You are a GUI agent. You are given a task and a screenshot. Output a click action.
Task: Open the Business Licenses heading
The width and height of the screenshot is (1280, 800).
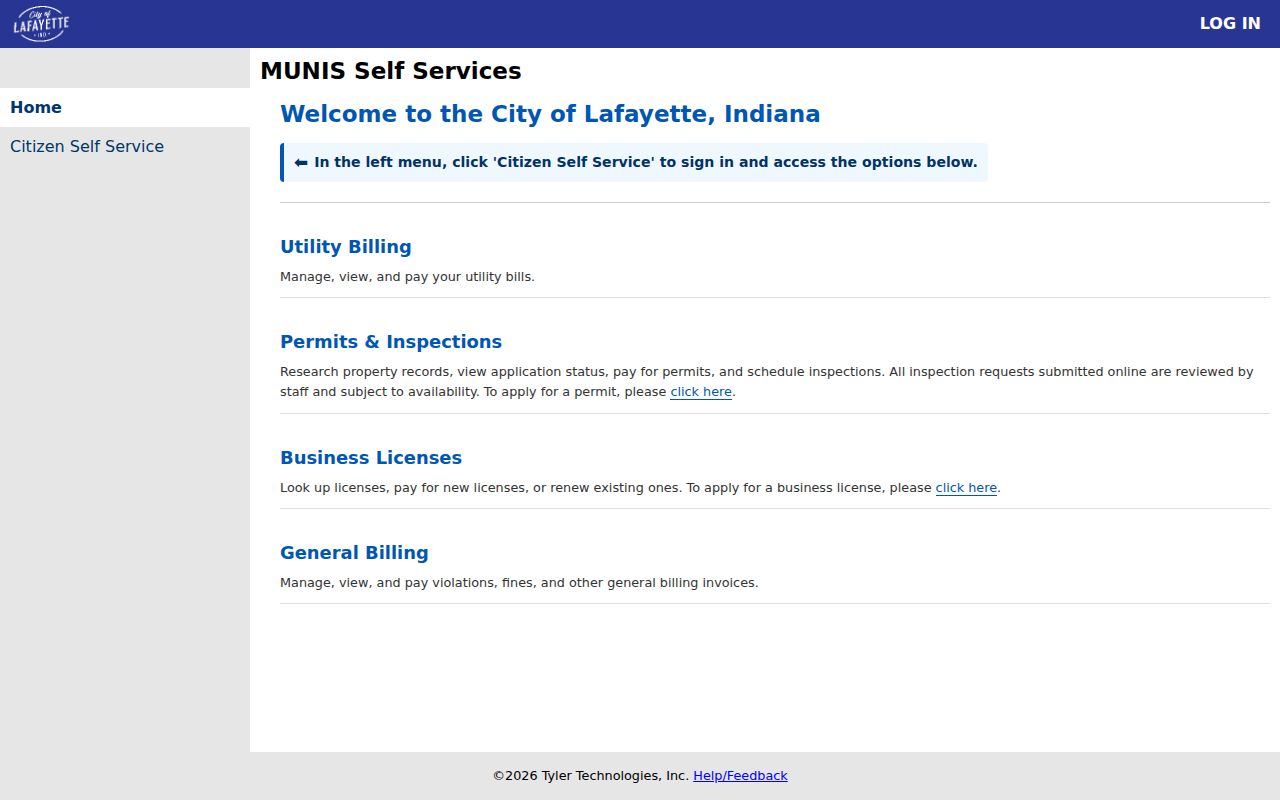pos(371,458)
